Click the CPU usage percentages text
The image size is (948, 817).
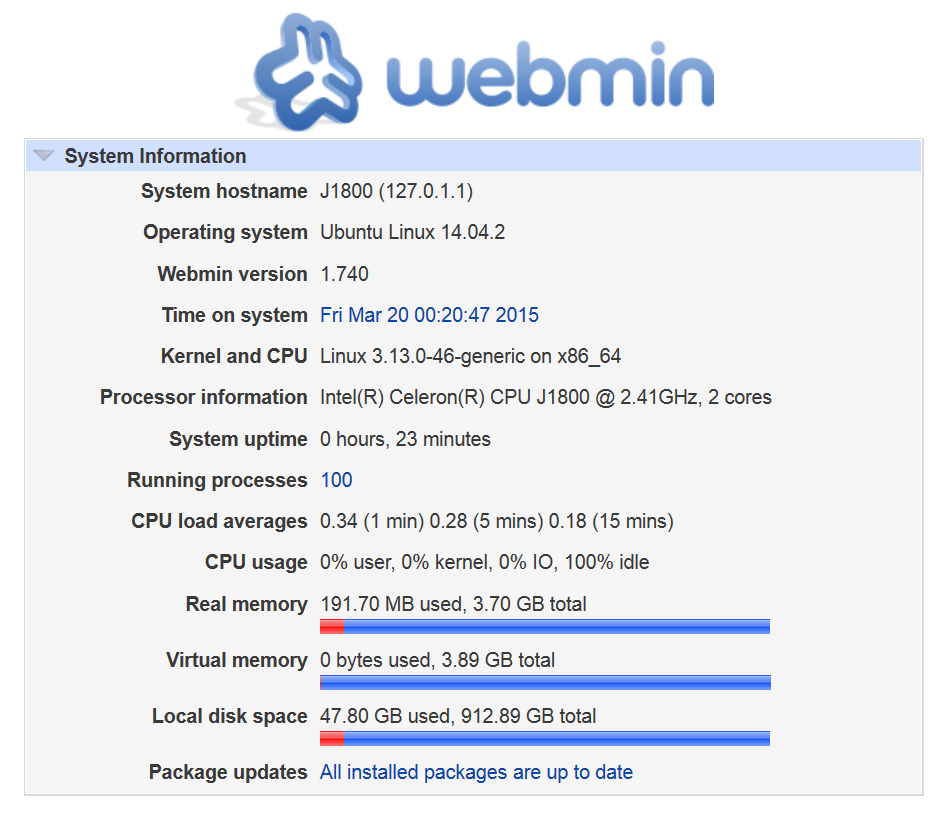[x=484, y=562]
